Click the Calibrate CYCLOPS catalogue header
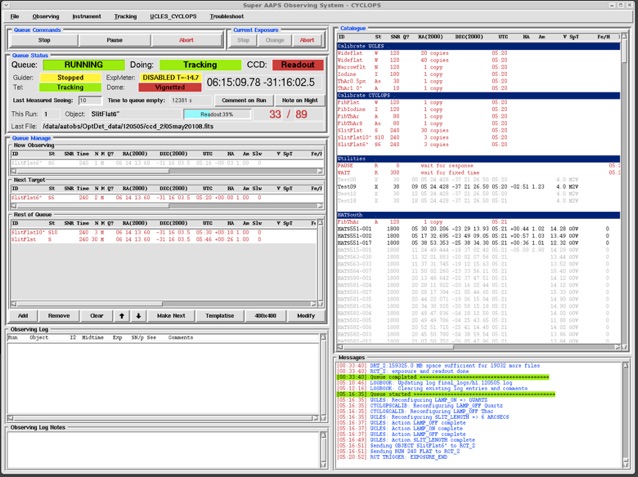Screen dimensions: 638x477 coord(478,95)
